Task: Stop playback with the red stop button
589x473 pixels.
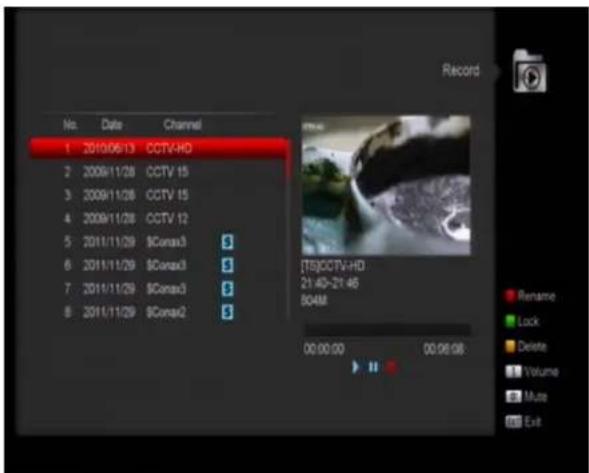Action: [391, 367]
